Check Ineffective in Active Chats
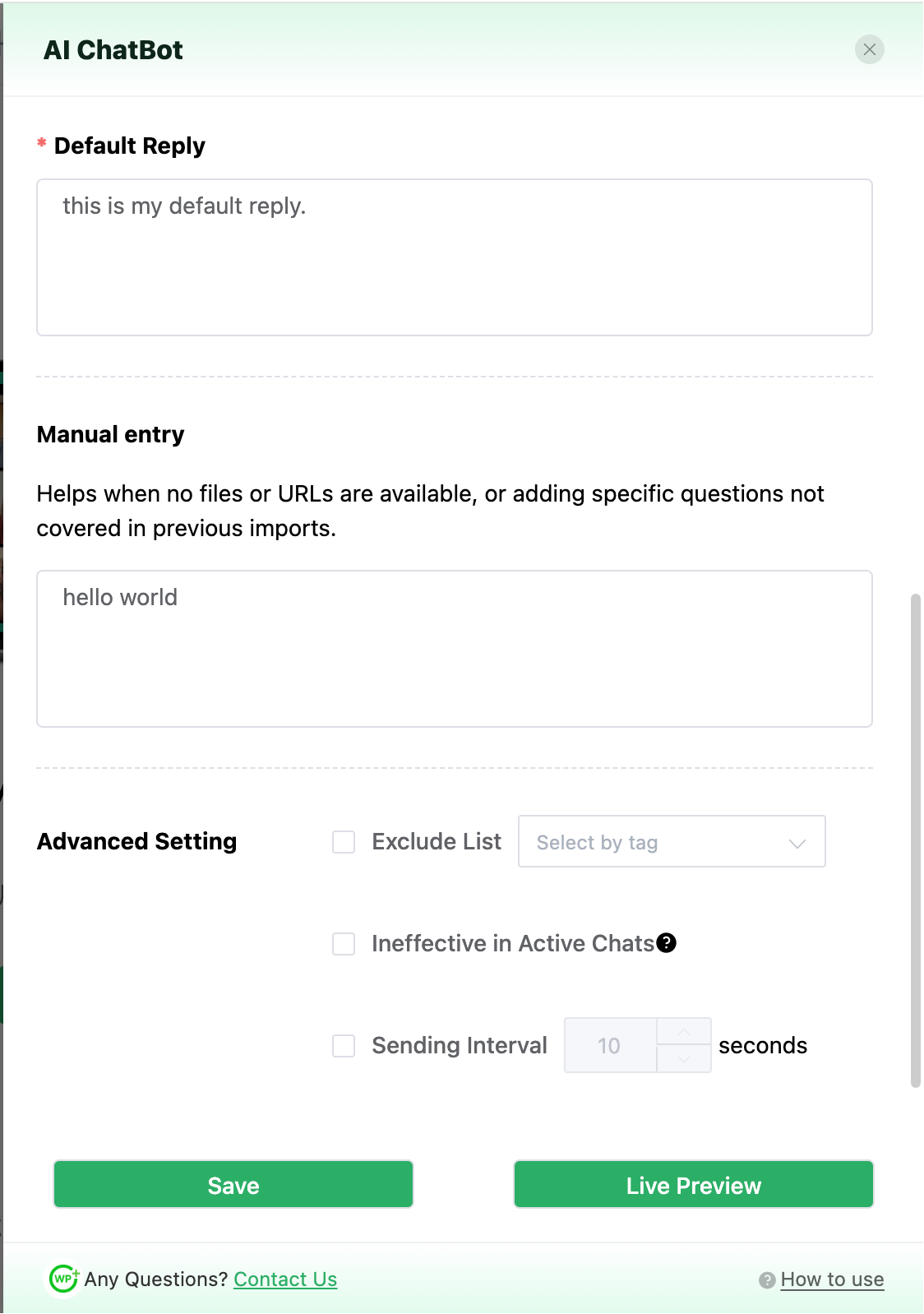924x1314 pixels. (343, 944)
